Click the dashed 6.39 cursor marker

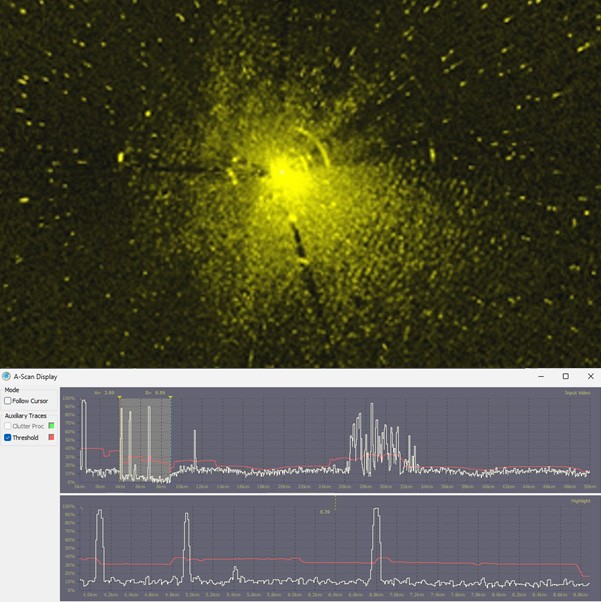click(x=335, y=505)
